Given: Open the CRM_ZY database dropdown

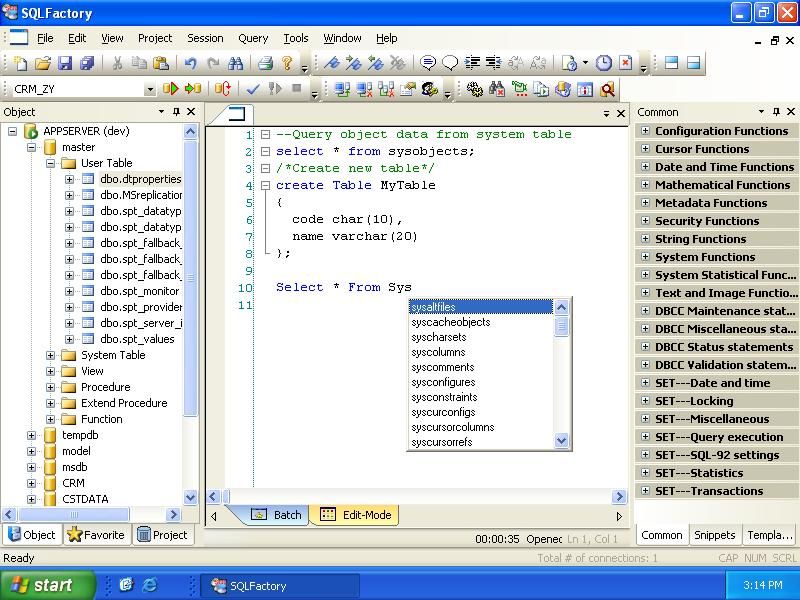Looking at the screenshot, I should [x=150, y=89].
